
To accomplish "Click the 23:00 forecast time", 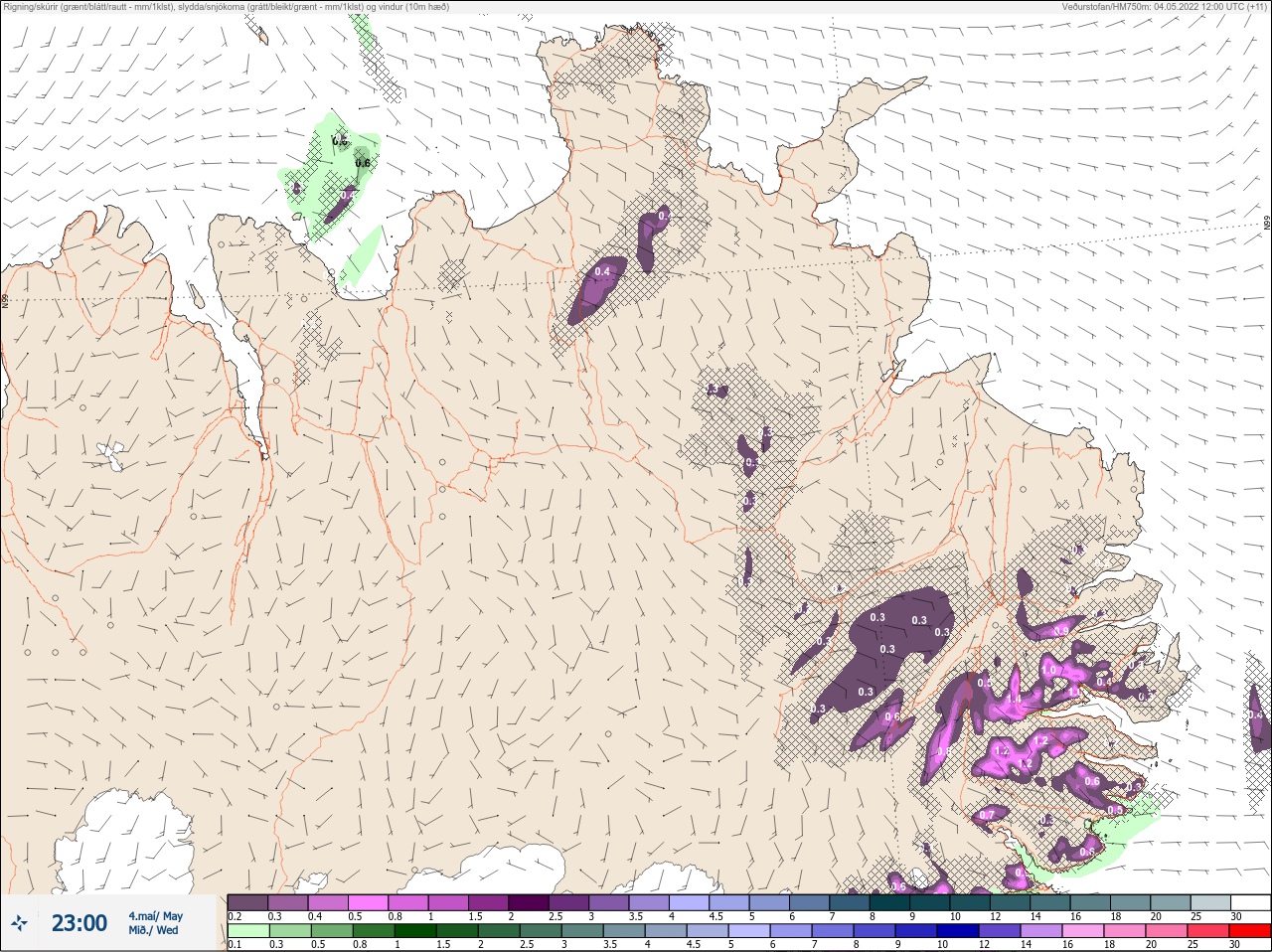I will tap(79, 923).
